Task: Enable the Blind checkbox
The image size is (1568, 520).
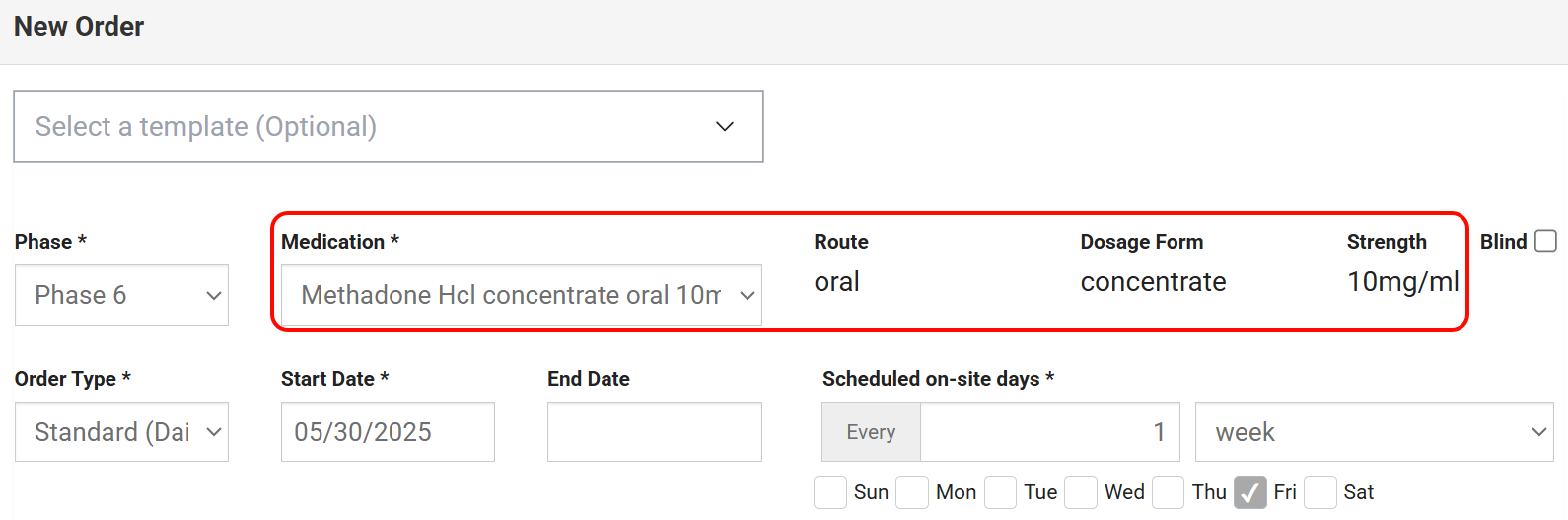Action: (1546, 241)
